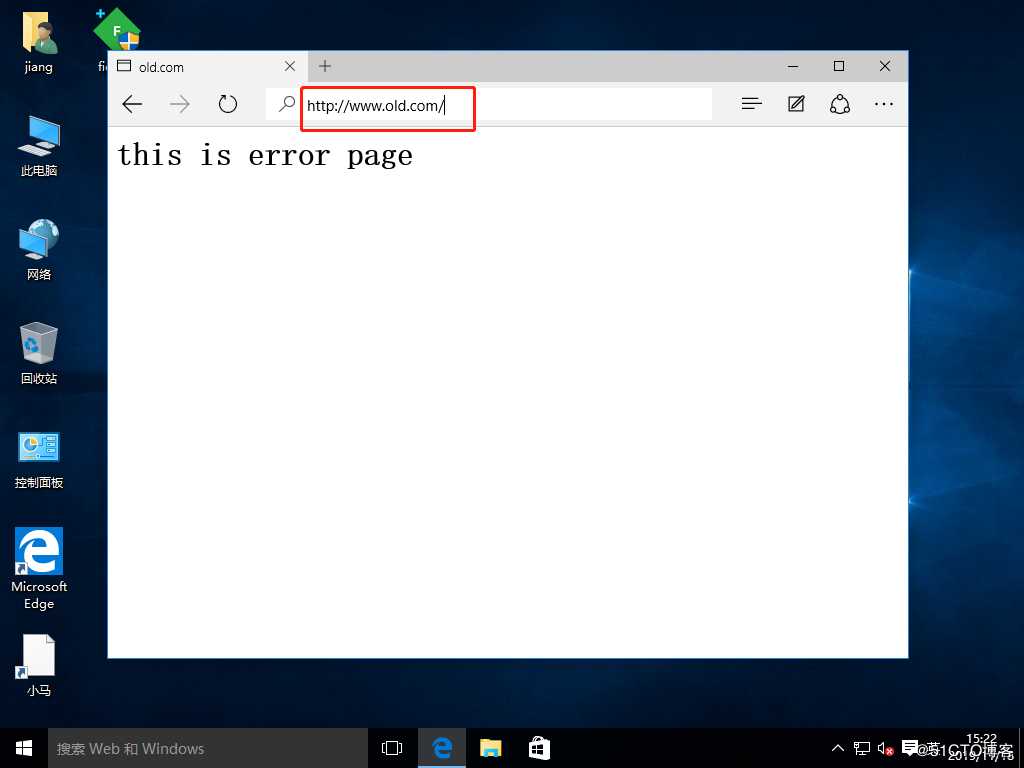This screenshot has height=768, width=1024.
Task: Select the 小马 shortcut file on desktop
Action: [39, 665]
